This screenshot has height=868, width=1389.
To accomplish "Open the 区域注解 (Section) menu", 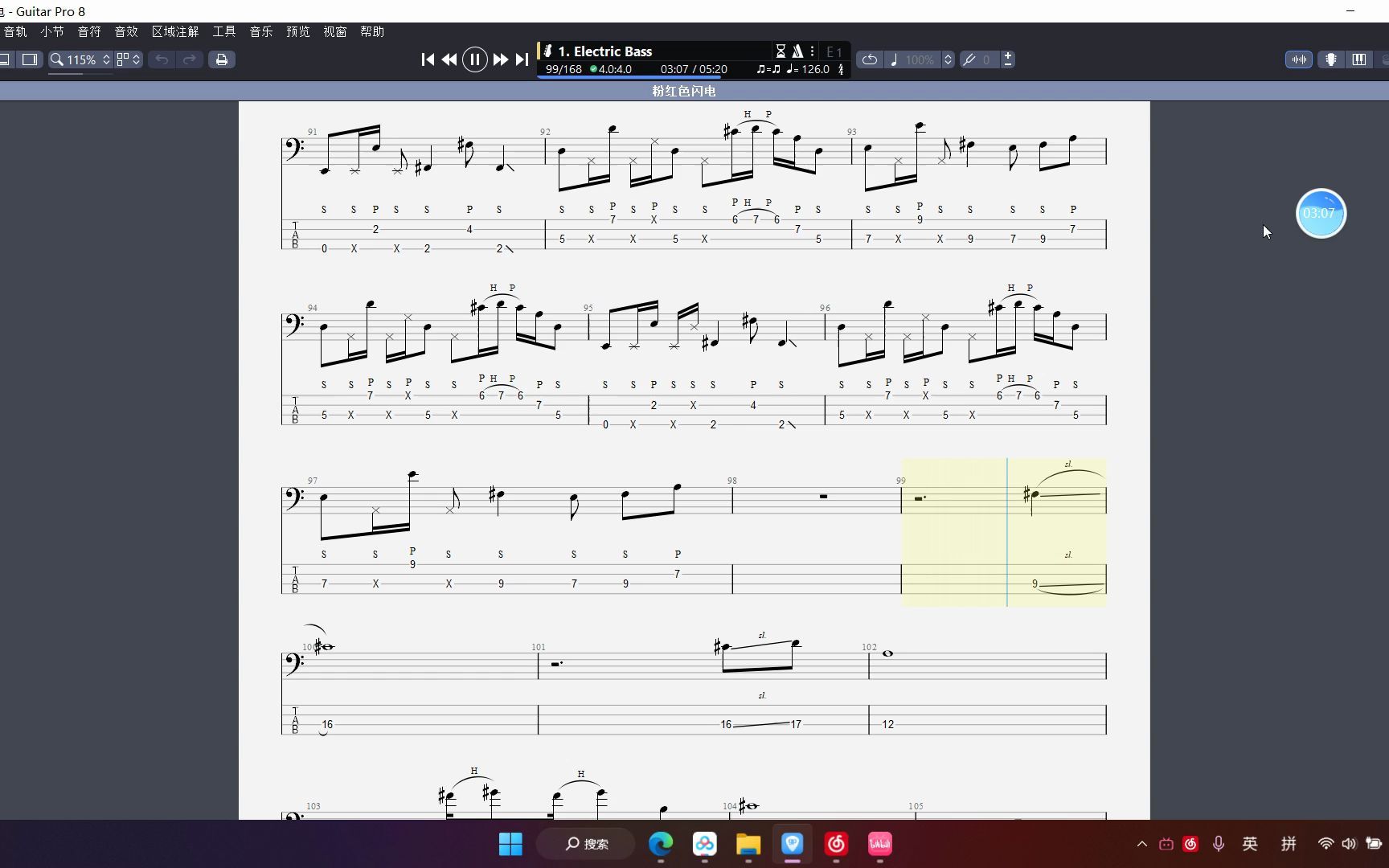I will (175, 31).
